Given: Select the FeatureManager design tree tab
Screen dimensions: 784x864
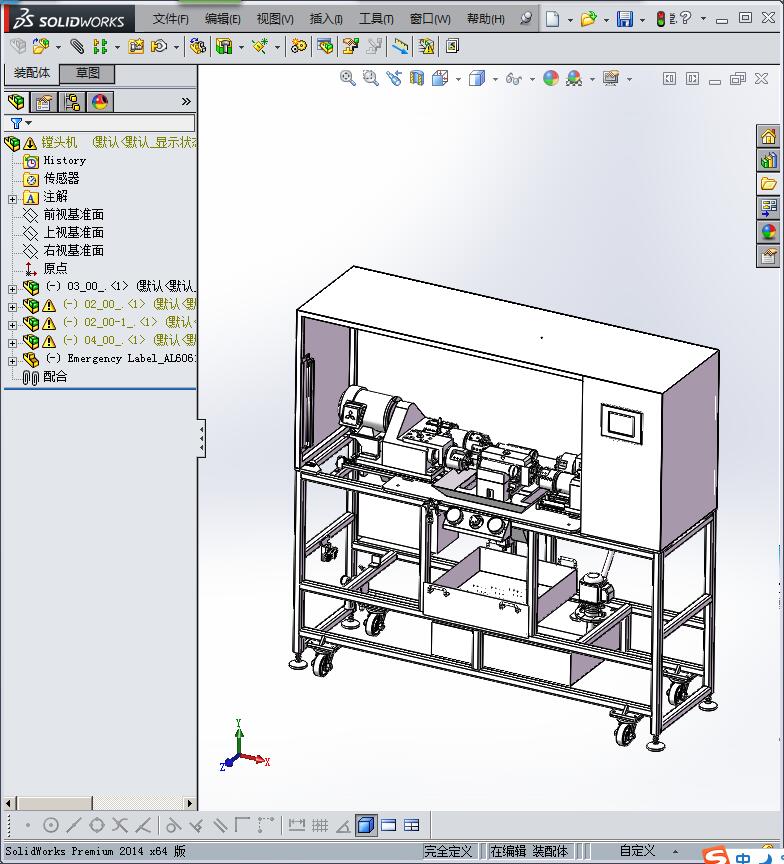Looking at the screenshot, I should point(16,102).
